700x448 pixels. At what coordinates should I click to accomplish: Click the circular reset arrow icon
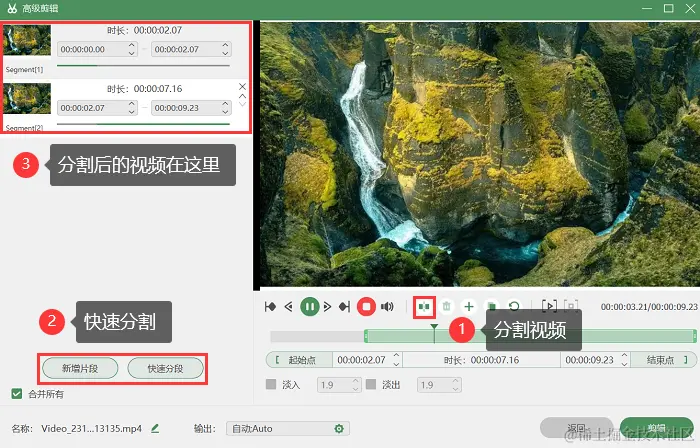coord(514,306)
